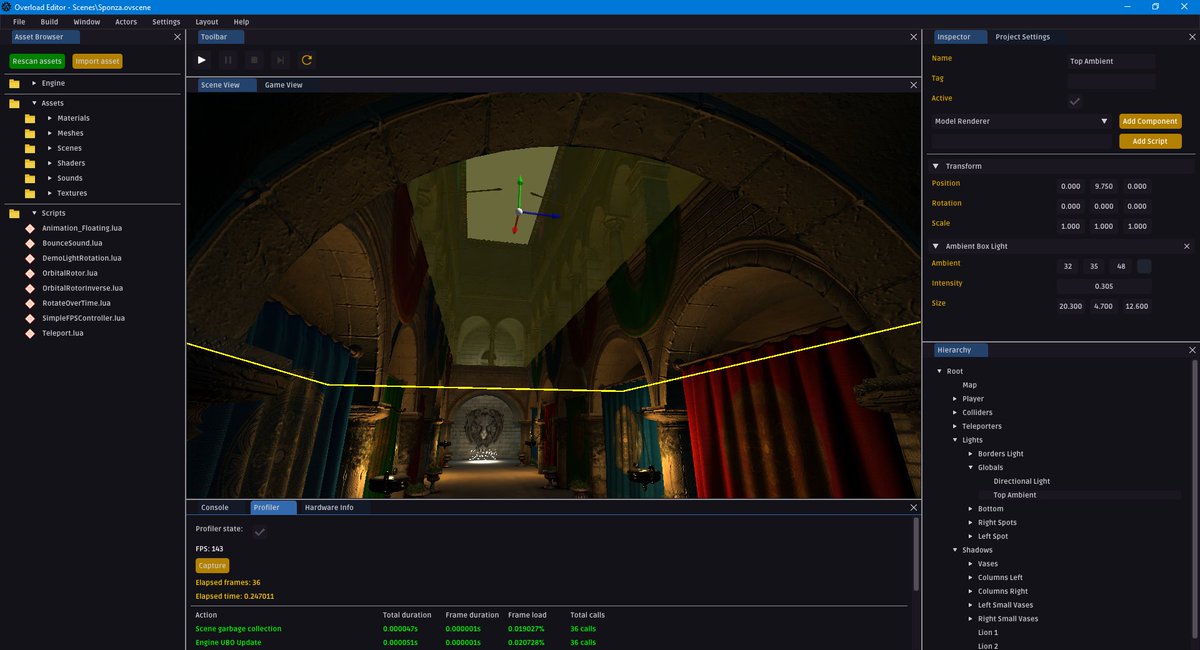Click the Add Script button
This screenshot has width=1200, height=650.
point(1150,141)
